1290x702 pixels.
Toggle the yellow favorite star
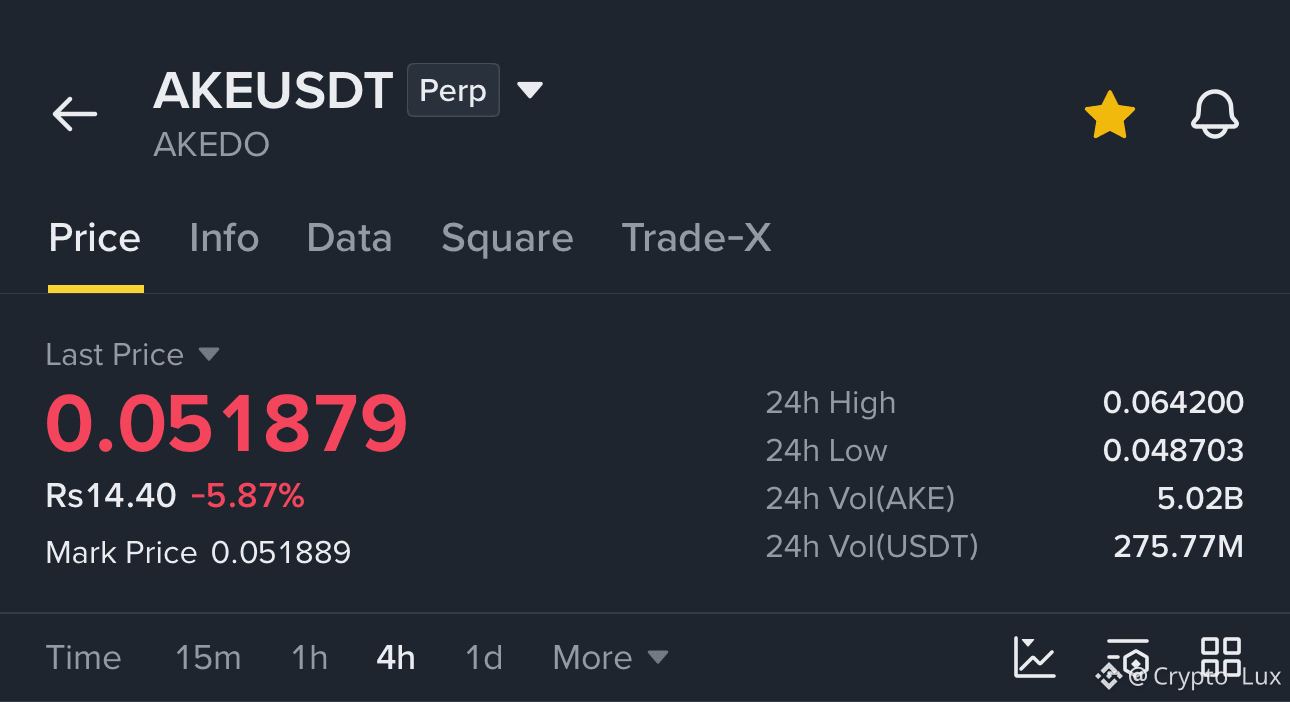pos(1110,114)
